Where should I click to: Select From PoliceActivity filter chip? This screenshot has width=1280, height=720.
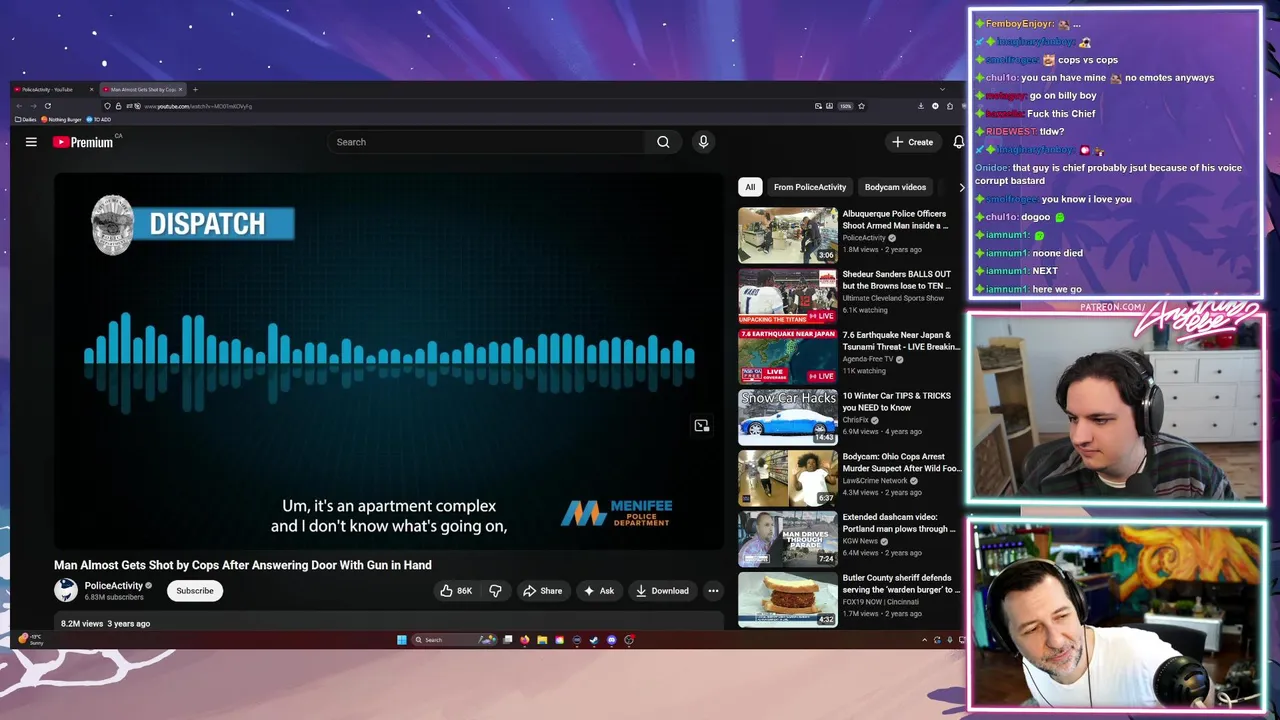810,187
